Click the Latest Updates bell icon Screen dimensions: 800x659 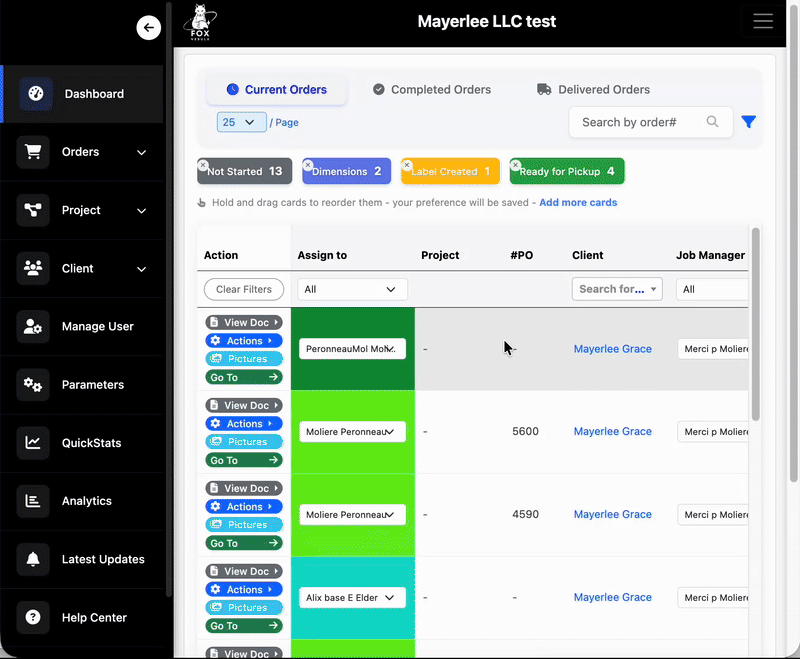tap(33, 559)
